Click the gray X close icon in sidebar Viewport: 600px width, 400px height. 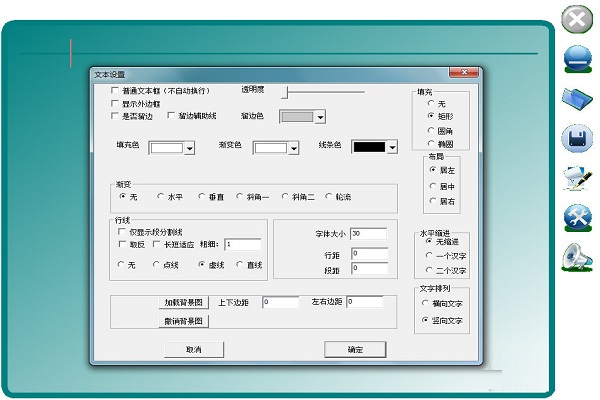point(577,19)
